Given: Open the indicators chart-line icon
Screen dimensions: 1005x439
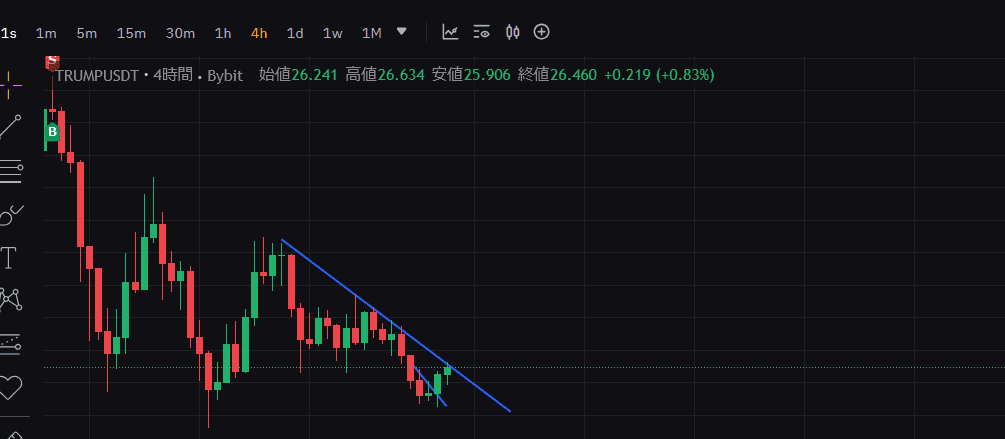Looking at the screenshot, I should coord(451,32).
